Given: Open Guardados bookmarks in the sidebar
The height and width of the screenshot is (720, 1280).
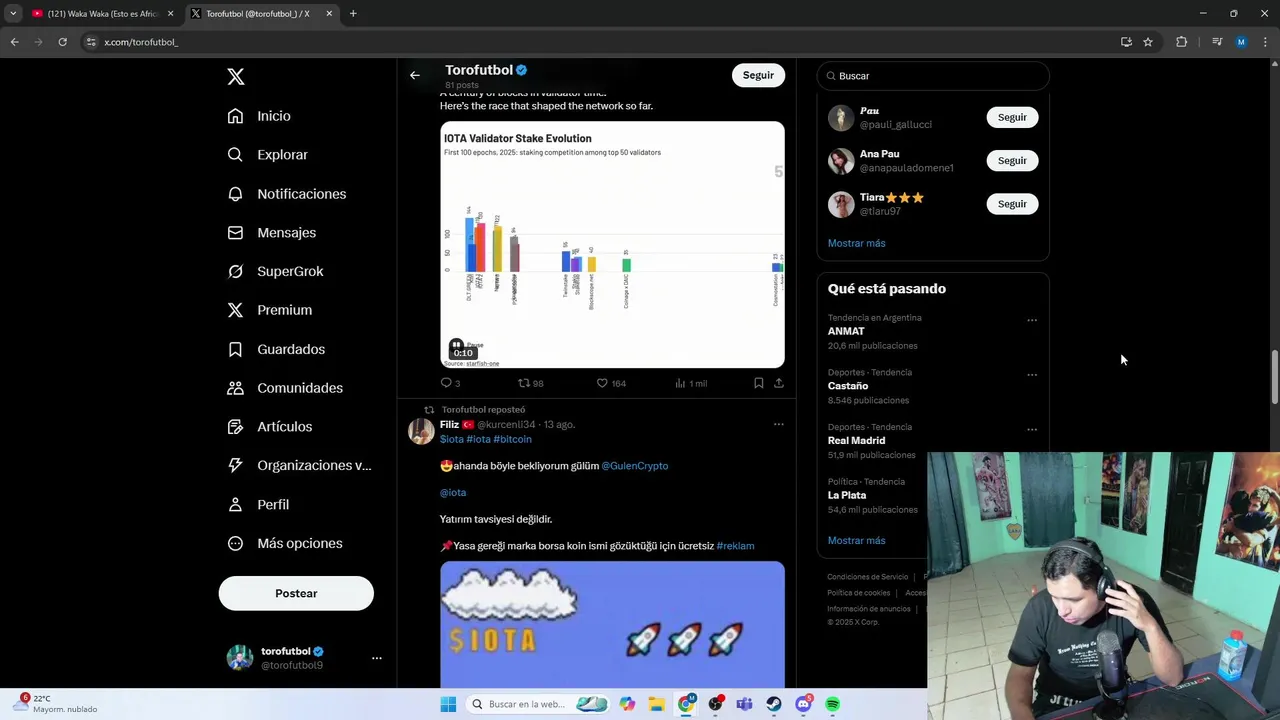Looking at the screenshot, I should pyautogui.click(x=276, y=349).
